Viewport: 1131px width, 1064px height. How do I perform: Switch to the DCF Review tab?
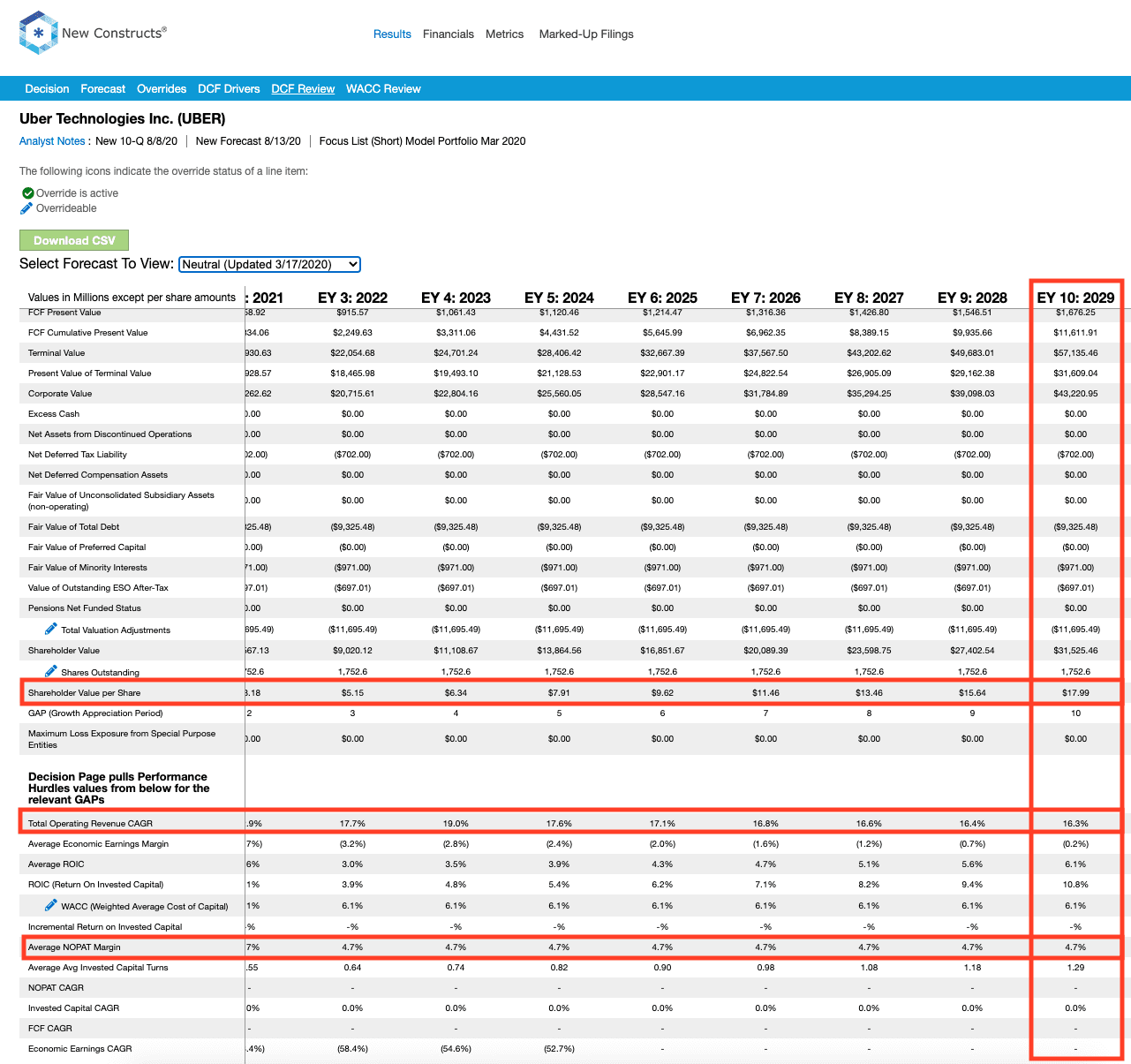(303, 89)
